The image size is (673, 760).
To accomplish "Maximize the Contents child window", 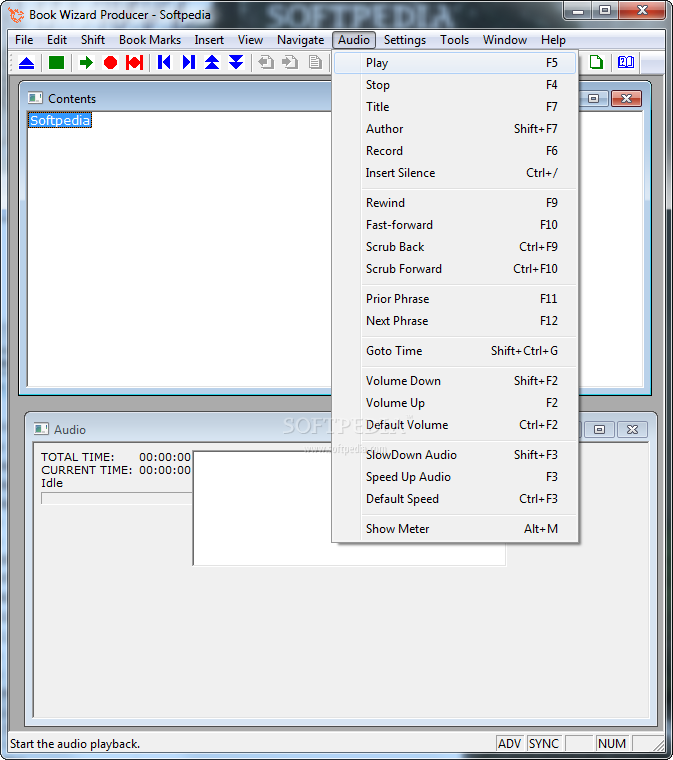I will 594,98.
